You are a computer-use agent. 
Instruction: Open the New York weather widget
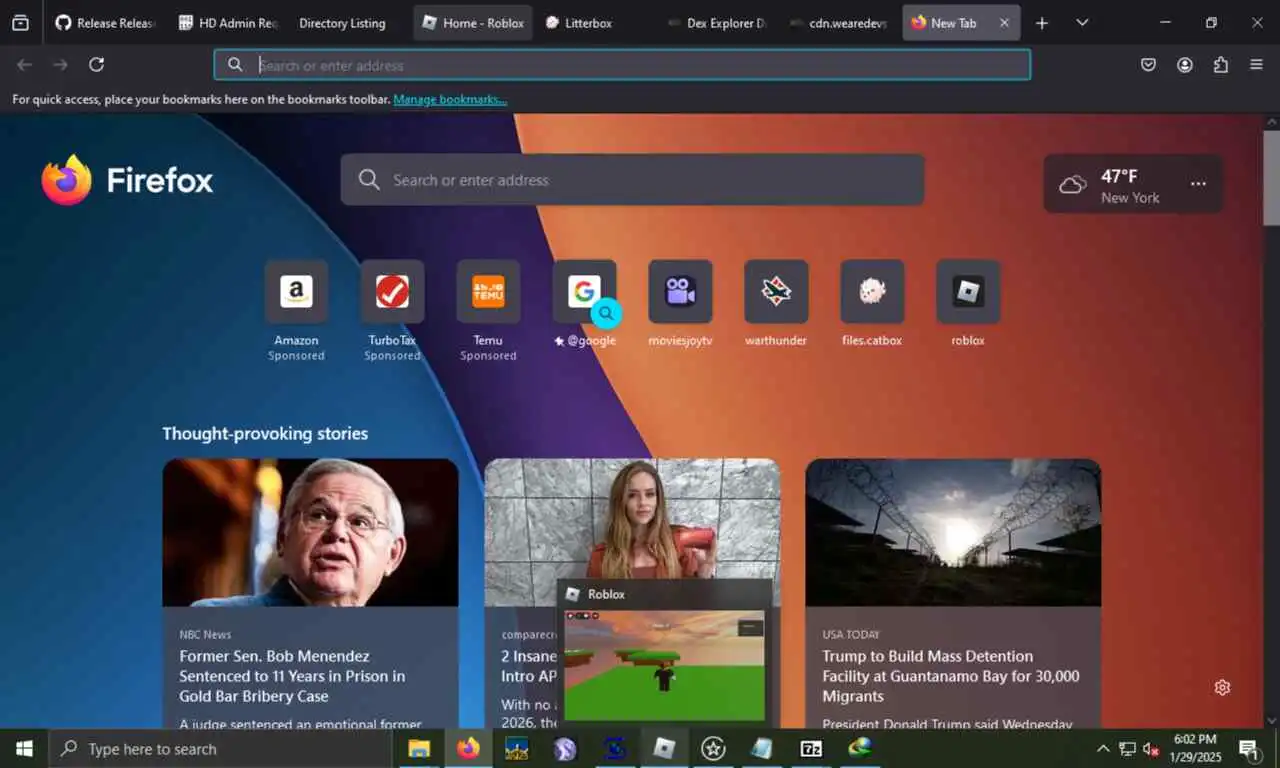[1133, 184]
